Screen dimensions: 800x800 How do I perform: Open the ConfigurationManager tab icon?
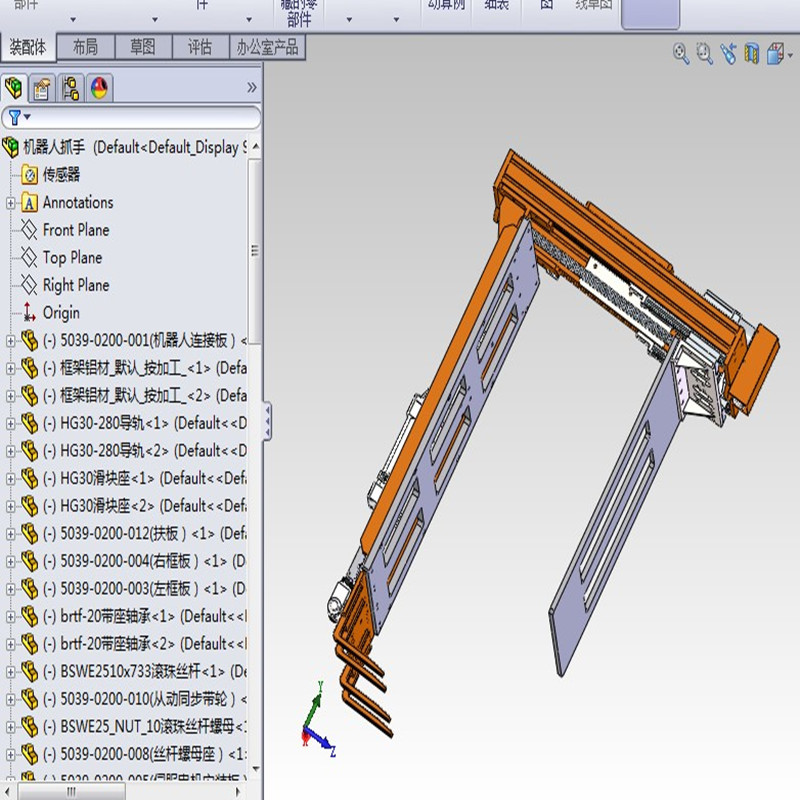[70, 88]
